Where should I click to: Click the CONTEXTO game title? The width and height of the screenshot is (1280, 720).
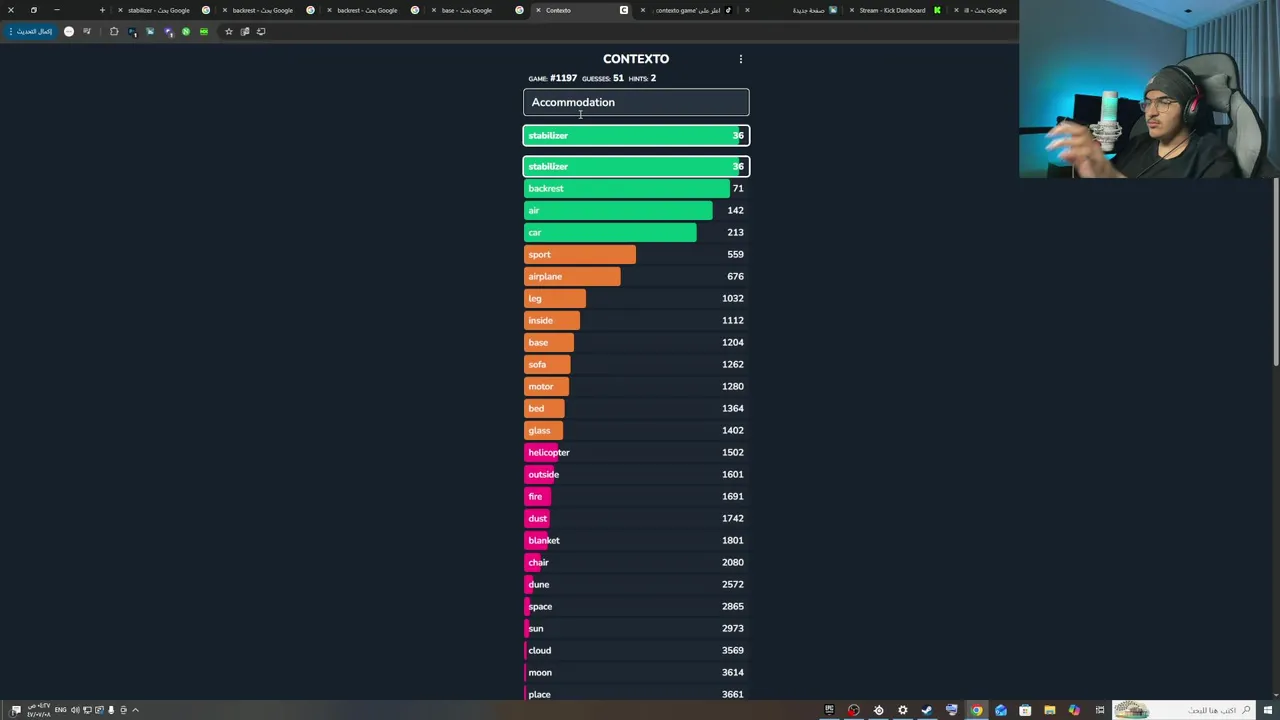pyautogui.click(x=636, y=59)
